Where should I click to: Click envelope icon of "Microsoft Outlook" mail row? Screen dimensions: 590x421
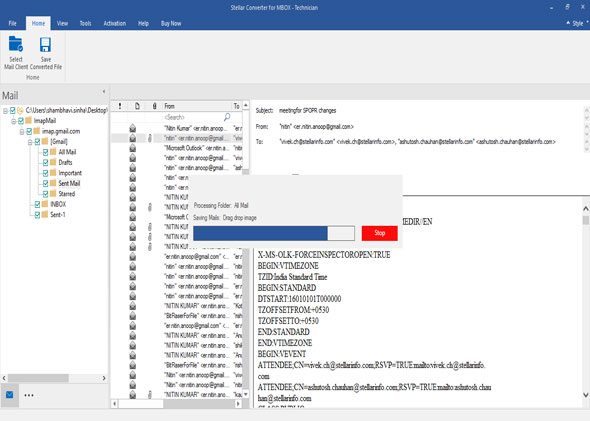(133, 148)
